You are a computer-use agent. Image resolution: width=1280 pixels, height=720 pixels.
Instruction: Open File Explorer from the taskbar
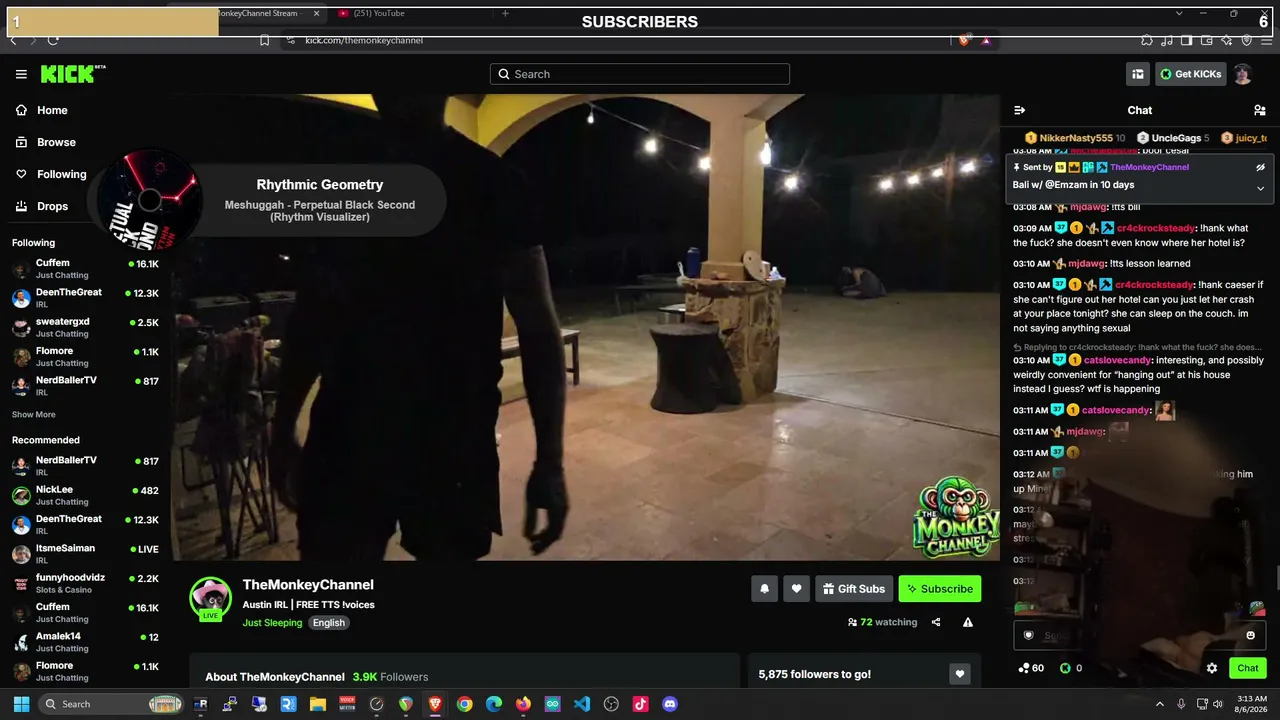click(x=317, y=704)
